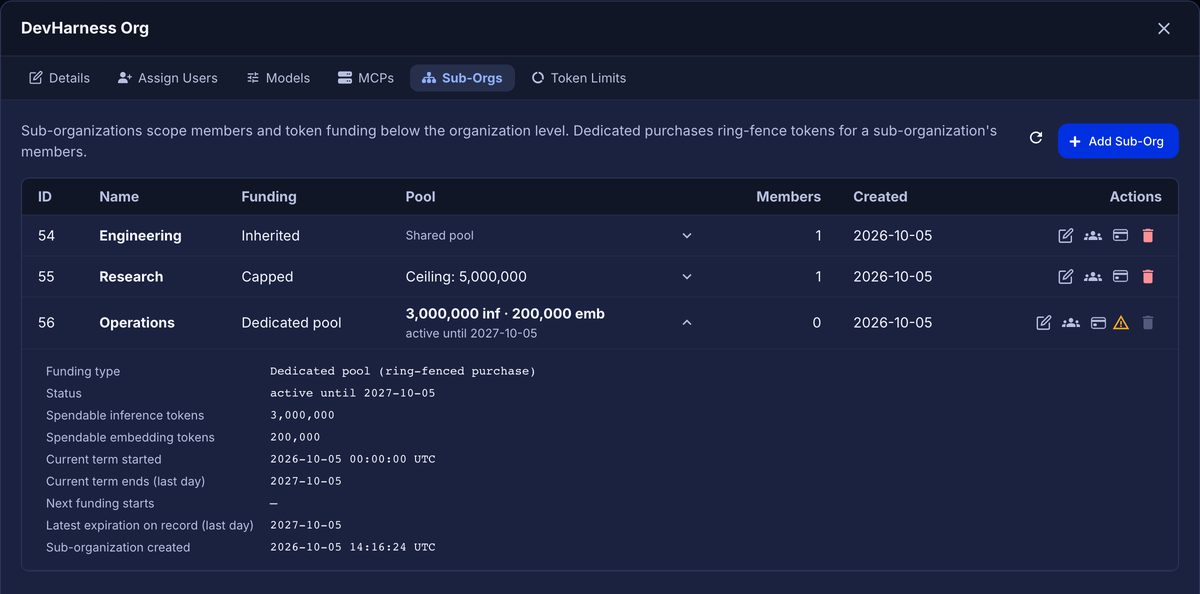Click 'Spendable embedding tokens' label
Viewport: 1200px width, 594px height.
pyautogui.click(x=130, y=437)
